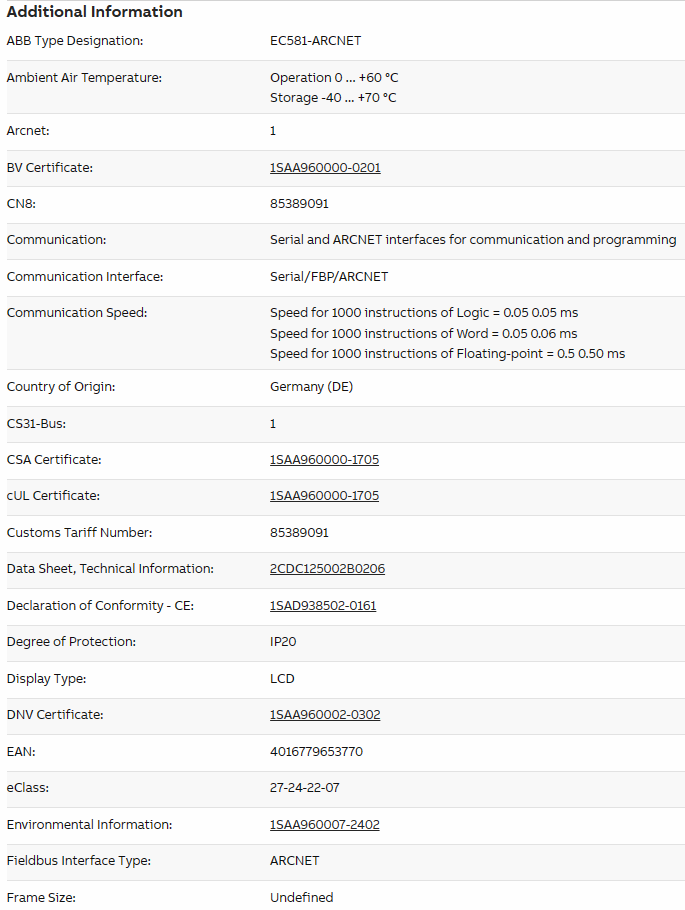
Task: Click the Degree of Protection label
Action: pyautogui.click(x=71, y=642)
